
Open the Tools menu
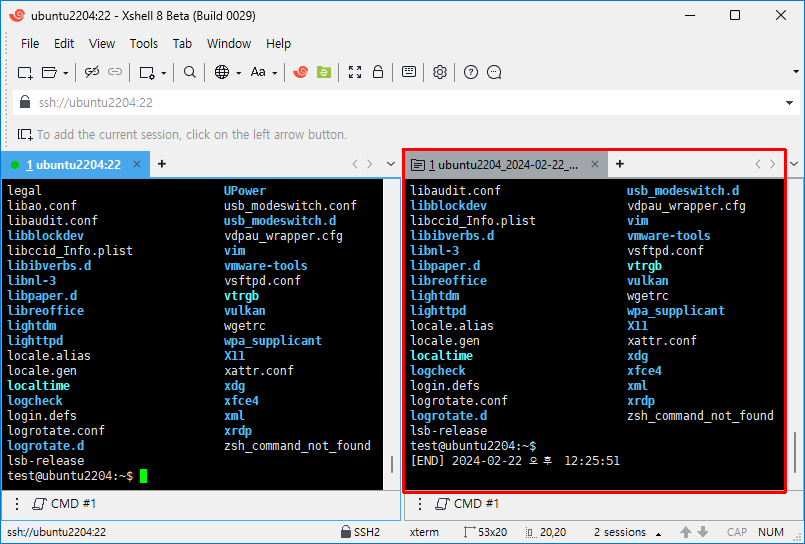tap(144, 43)
